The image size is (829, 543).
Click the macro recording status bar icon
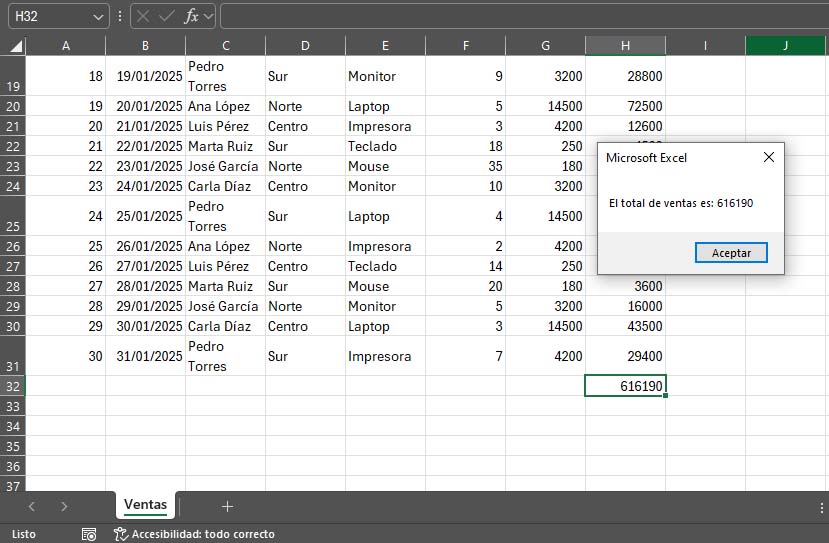point(89,534)
